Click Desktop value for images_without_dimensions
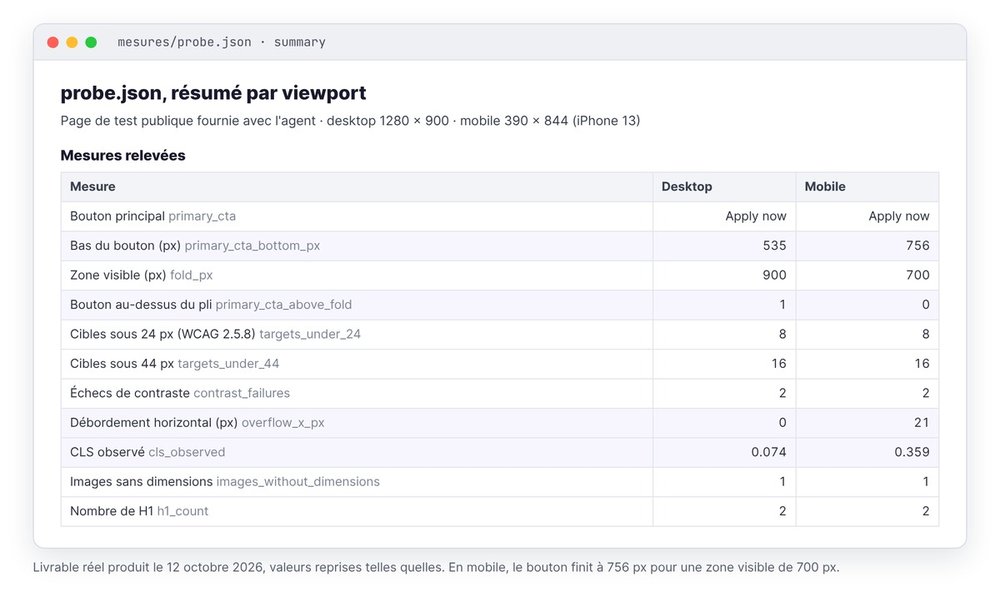This screenshot has width=1000, height=591. coord(783,481)
